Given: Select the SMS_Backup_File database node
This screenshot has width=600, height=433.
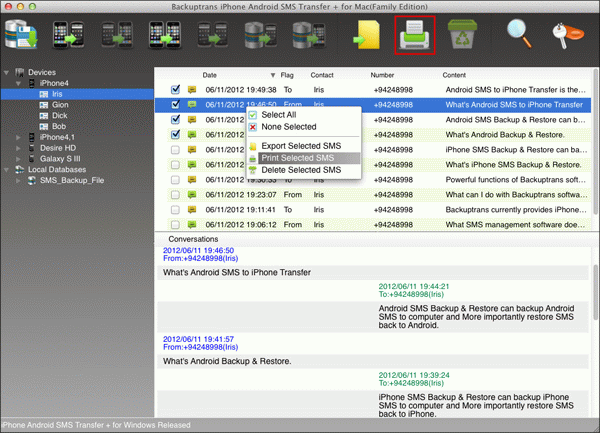Looking at the screenshot, I should click(x=72, y=180).
